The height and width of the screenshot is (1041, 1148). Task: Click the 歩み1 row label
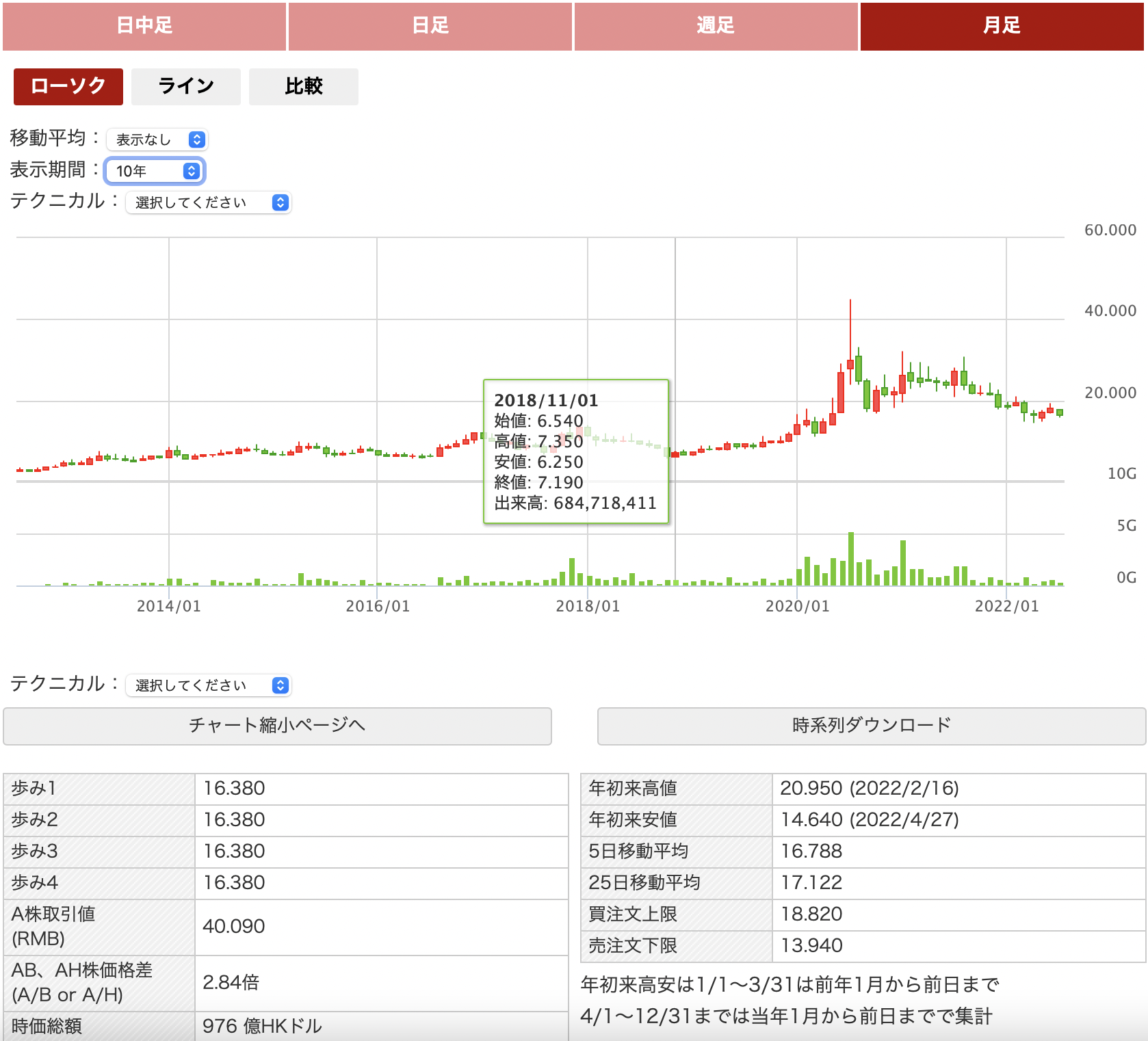click(99, 789)
